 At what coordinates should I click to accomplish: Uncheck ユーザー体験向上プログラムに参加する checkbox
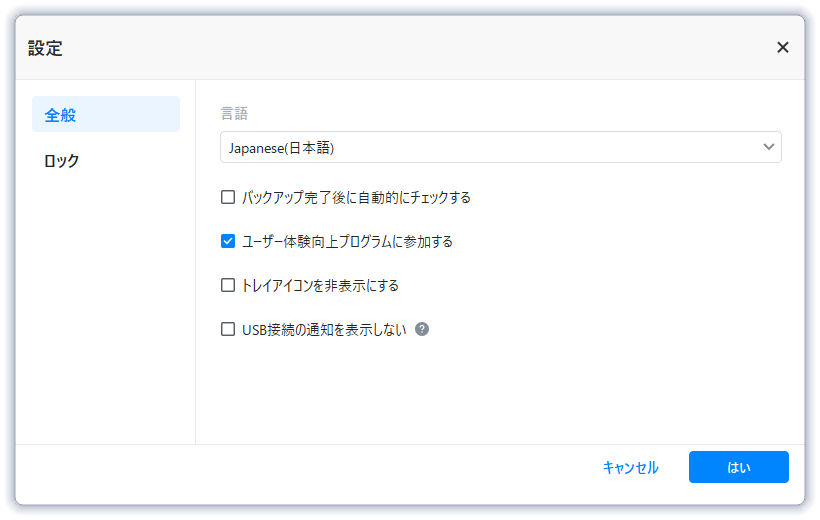[228, 241]
